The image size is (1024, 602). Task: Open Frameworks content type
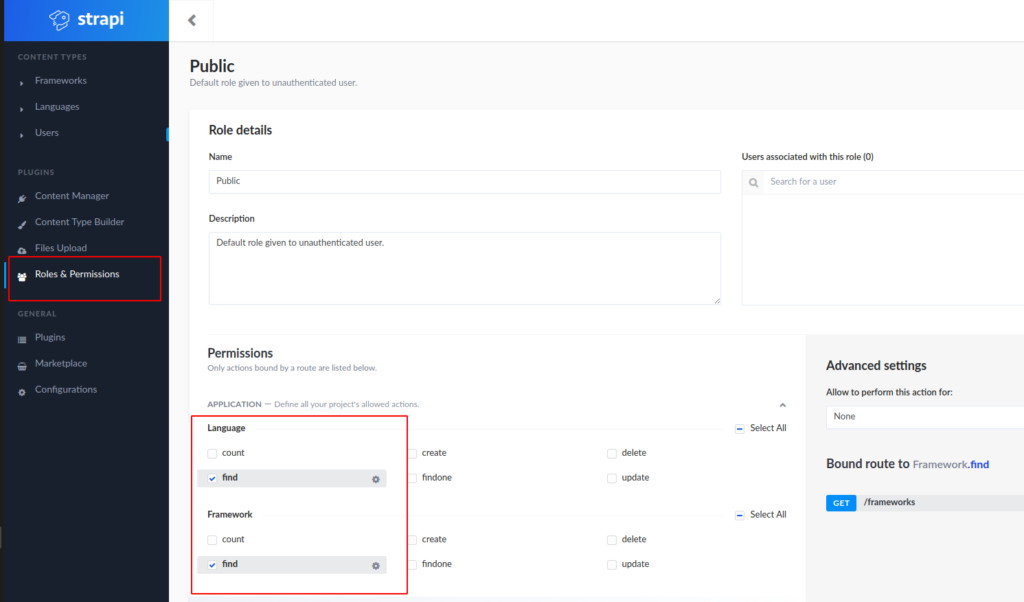[x=61, y=81]
